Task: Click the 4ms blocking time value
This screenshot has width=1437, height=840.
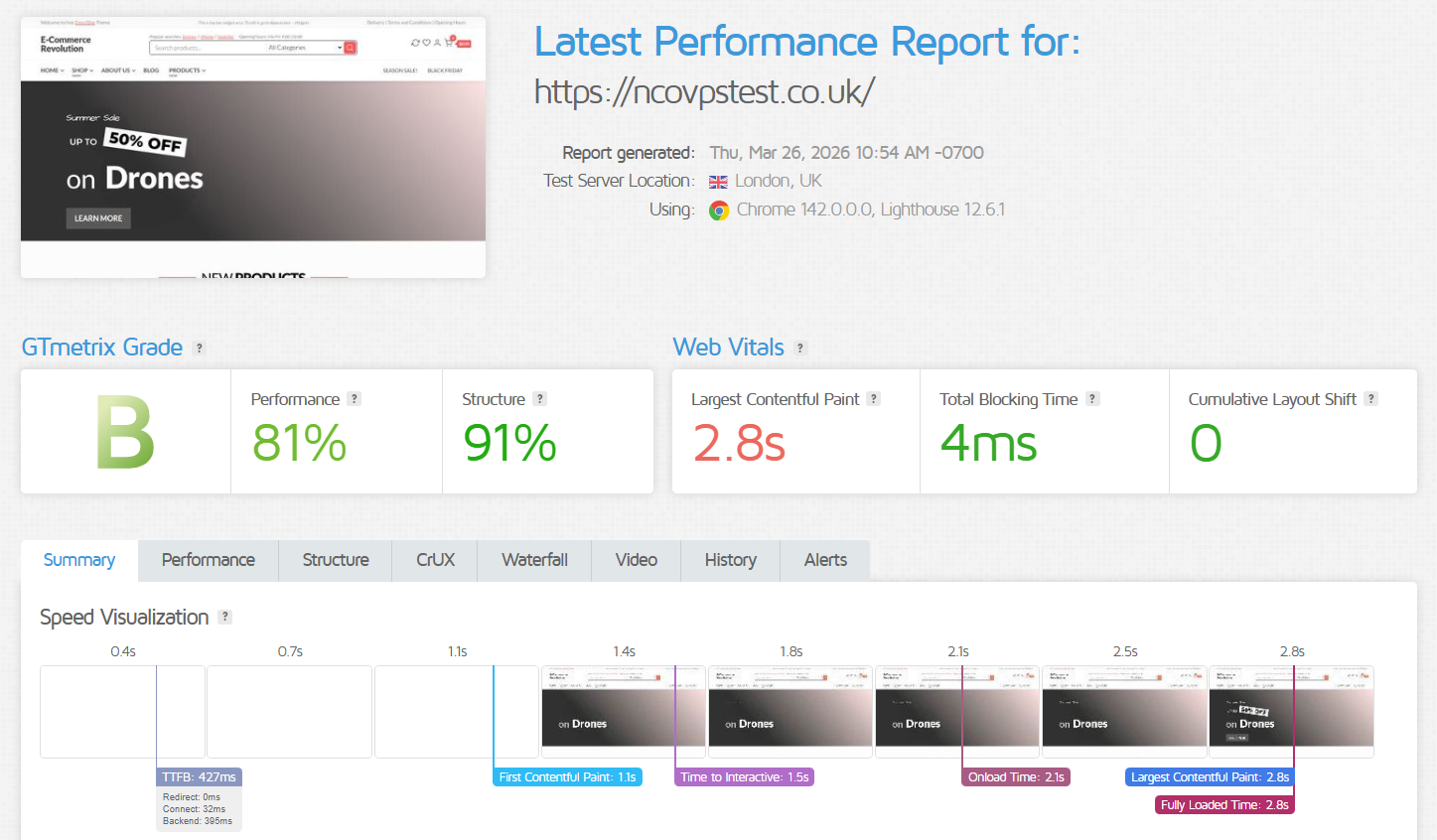Action: (988, 443)
